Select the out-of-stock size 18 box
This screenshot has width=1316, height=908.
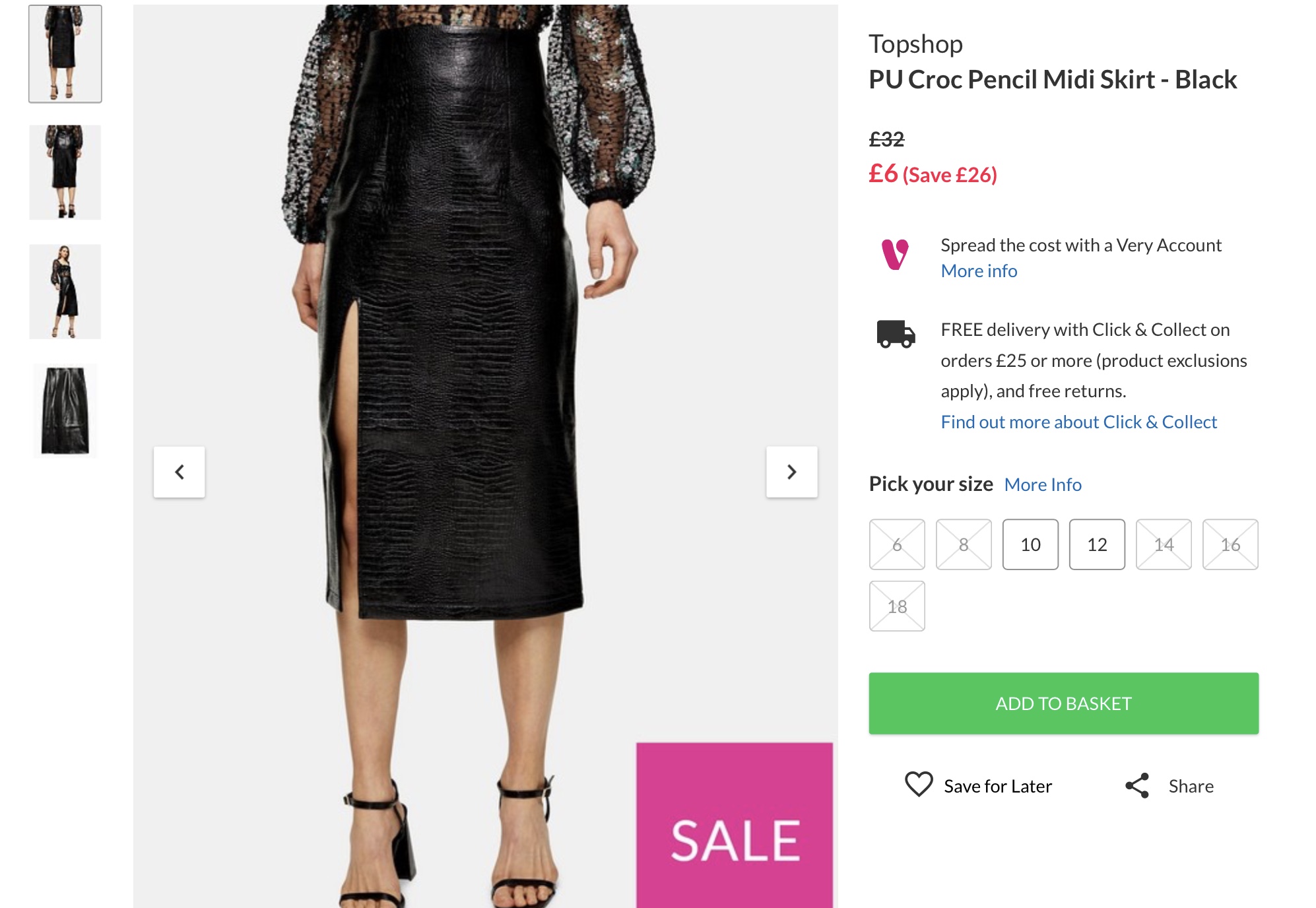coord(897,606)
